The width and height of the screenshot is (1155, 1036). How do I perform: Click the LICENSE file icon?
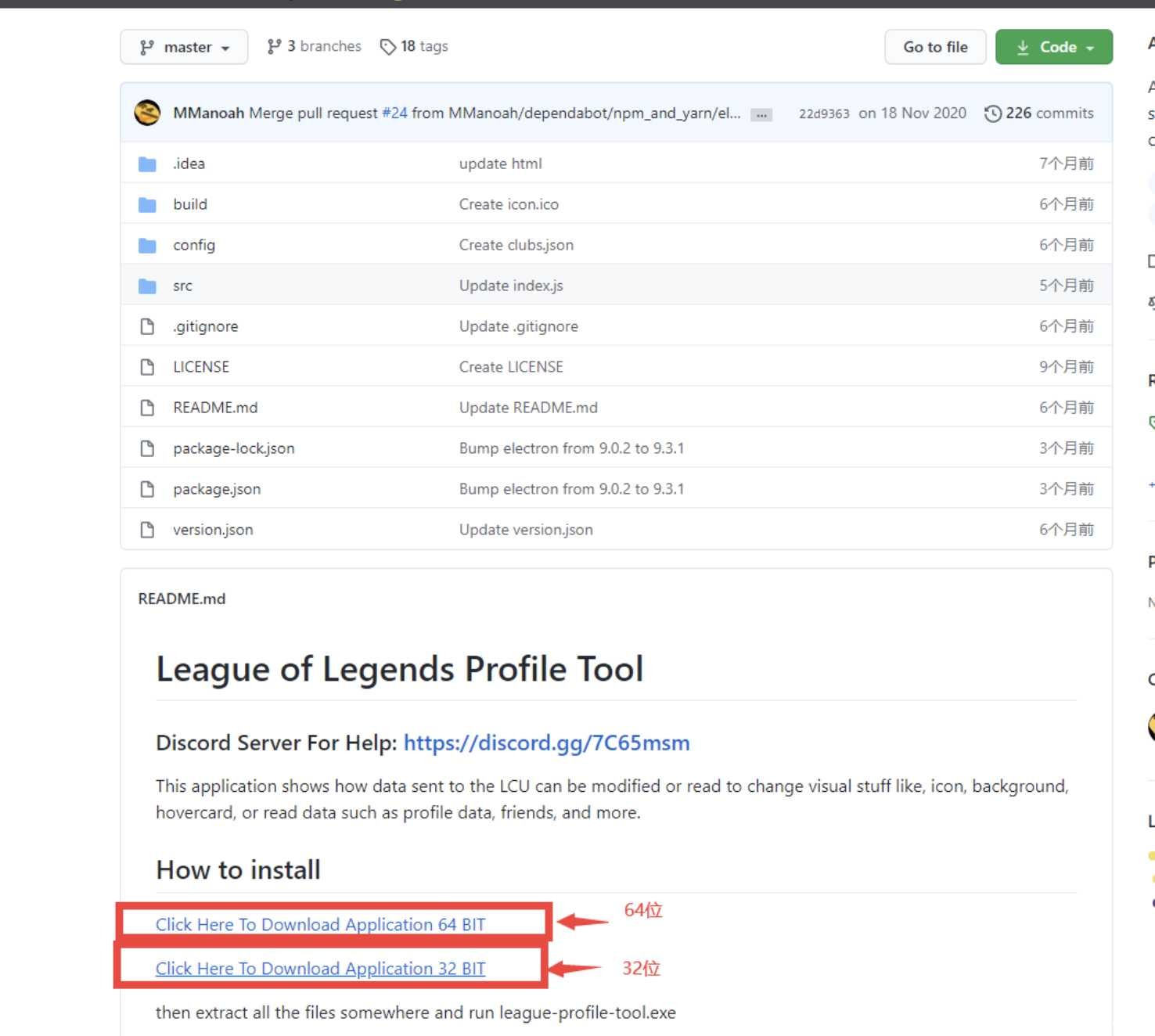pyautogui.click(x=147, y=367)
